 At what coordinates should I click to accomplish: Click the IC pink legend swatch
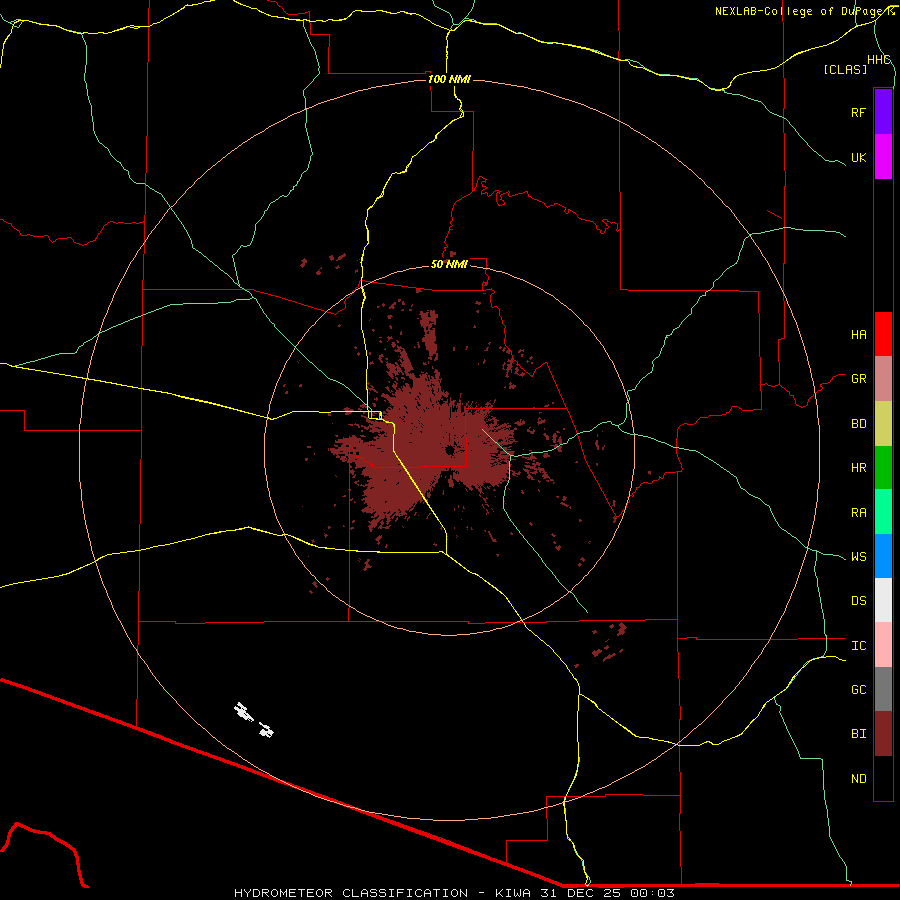click(x=883, y=645)
